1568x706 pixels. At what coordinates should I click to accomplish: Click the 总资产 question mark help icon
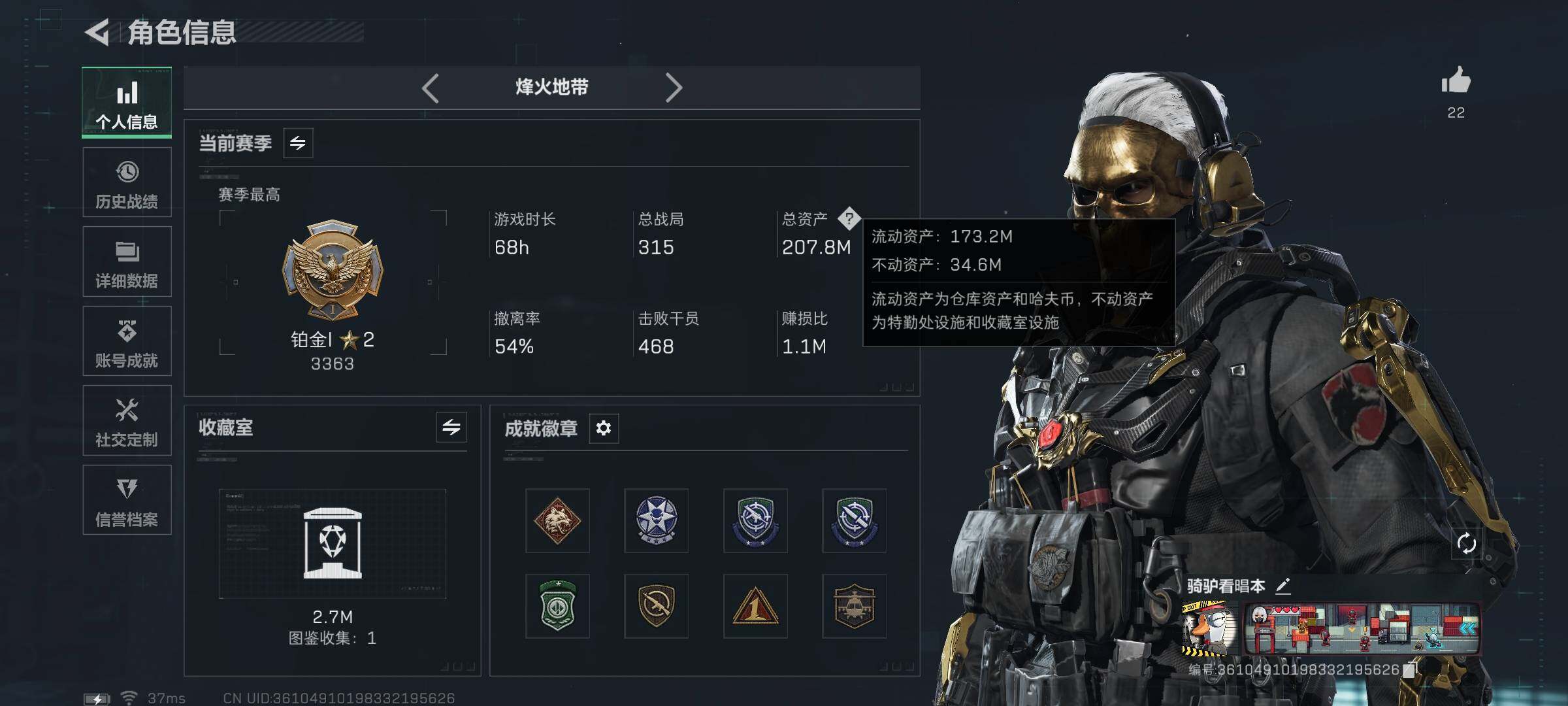tap(849, 219)
